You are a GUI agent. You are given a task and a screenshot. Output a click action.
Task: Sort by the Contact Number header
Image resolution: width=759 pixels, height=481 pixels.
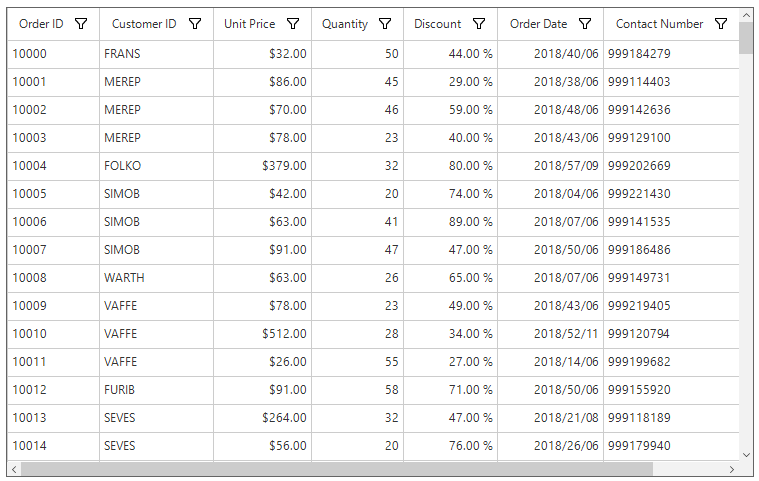click(x=659, y=24)
